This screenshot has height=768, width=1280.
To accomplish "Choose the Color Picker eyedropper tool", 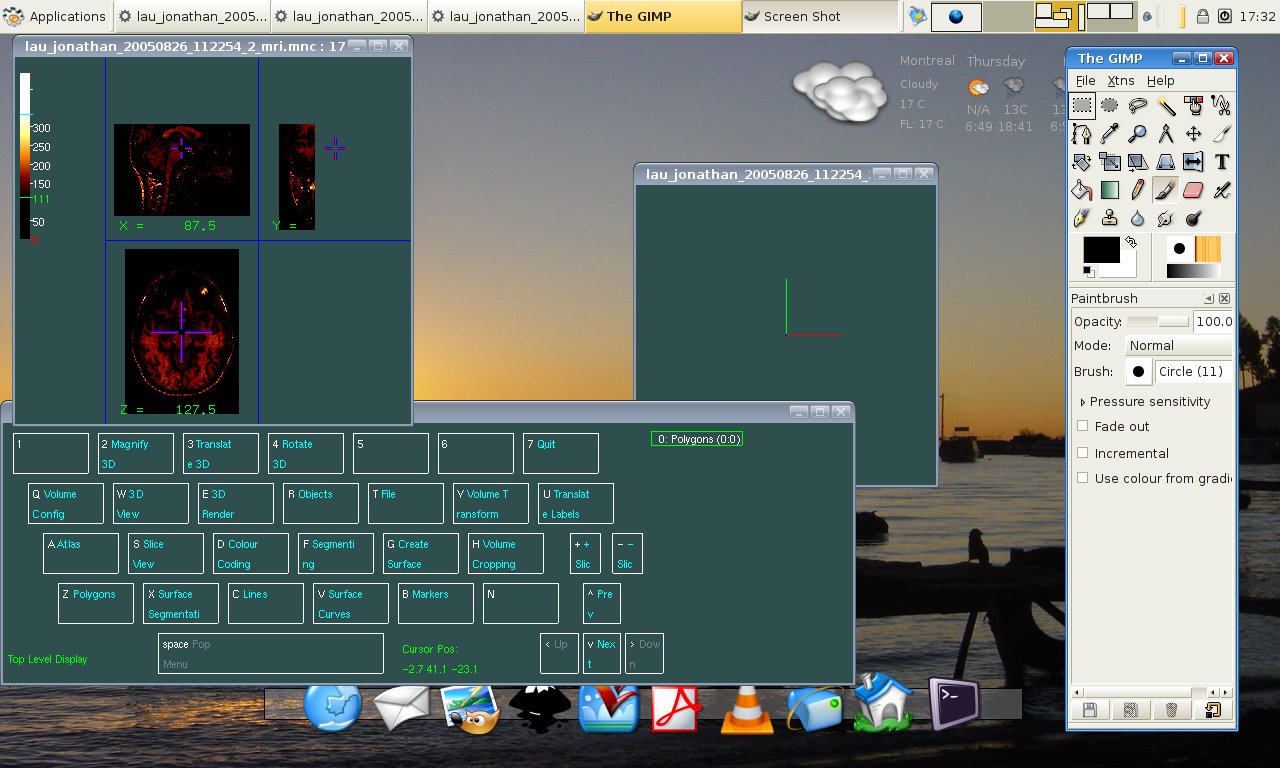I will point(1110,133).
